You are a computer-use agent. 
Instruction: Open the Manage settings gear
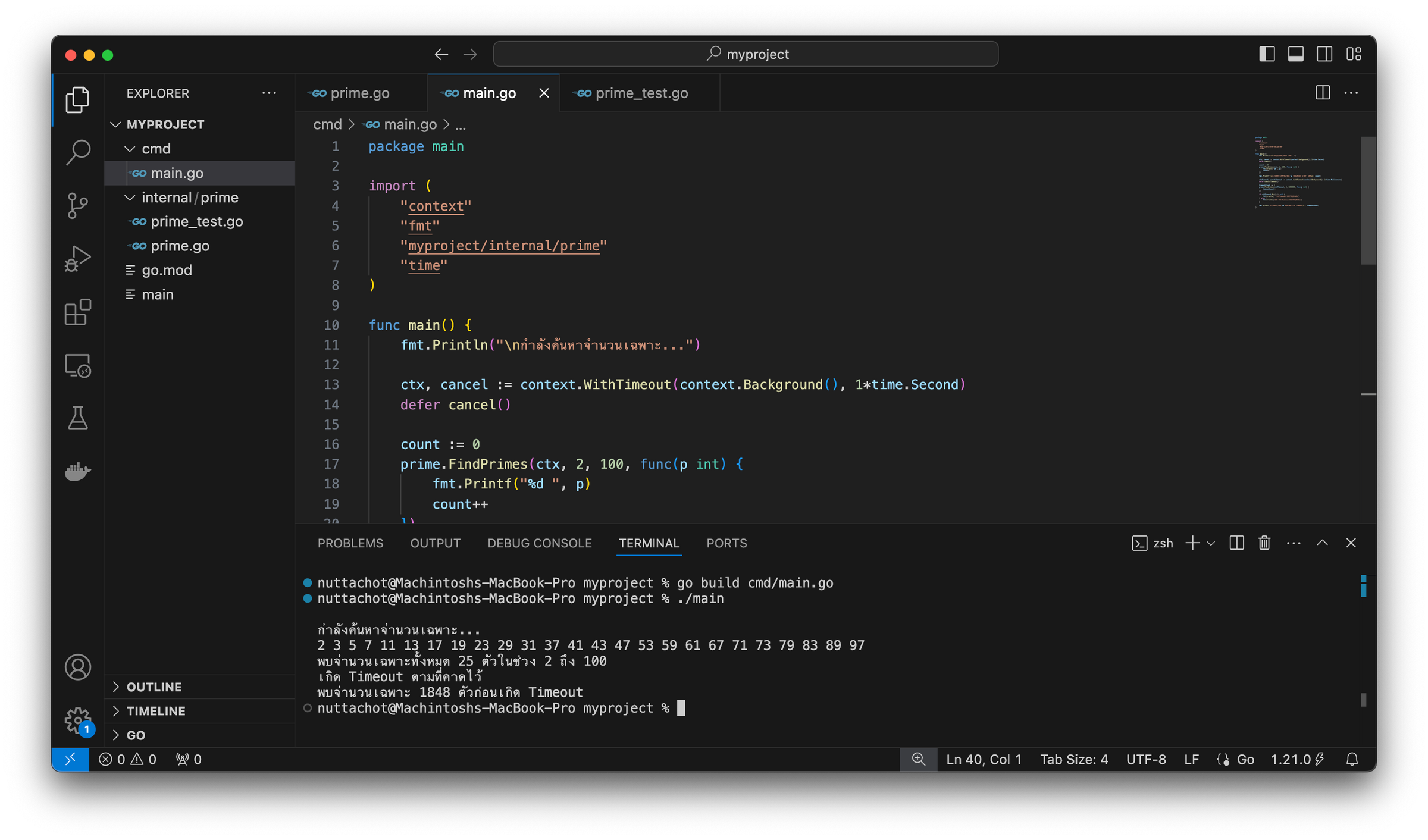[x=77, y=719]
